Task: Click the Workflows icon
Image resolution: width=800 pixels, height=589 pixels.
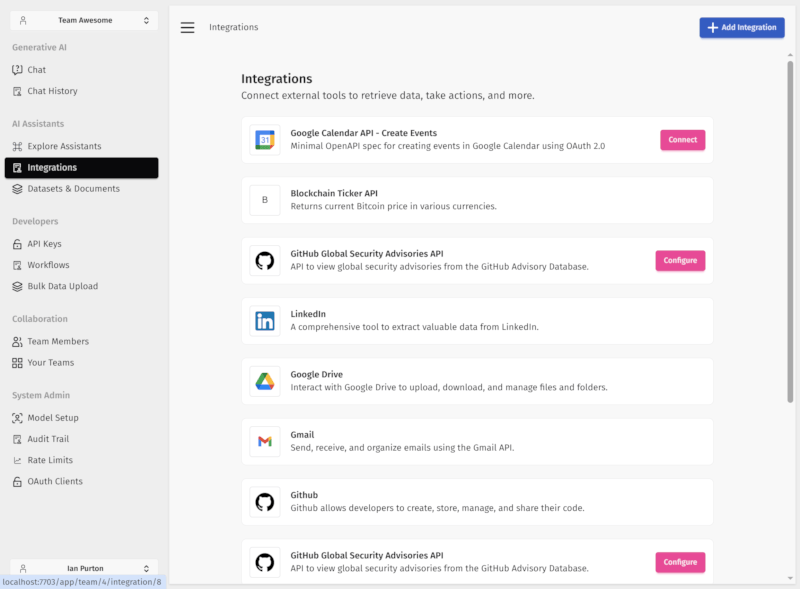Action: click(x=17, y=265)
